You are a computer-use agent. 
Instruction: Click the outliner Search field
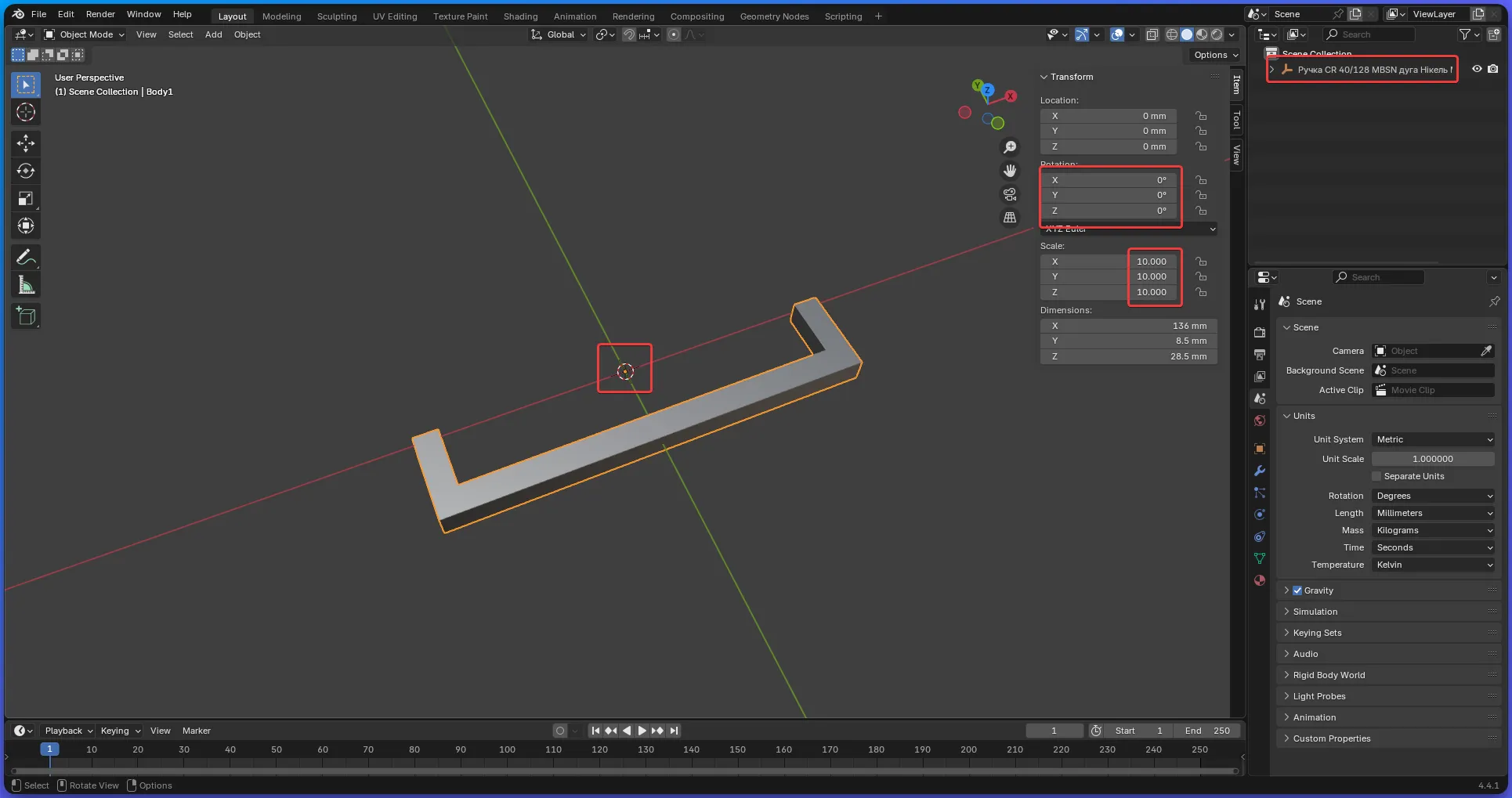[1369, 34]
